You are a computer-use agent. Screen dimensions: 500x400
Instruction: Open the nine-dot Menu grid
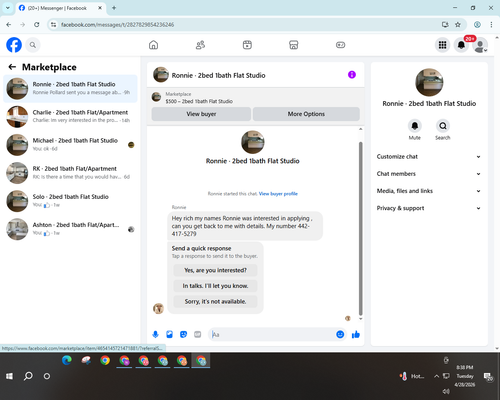point(442,45)
